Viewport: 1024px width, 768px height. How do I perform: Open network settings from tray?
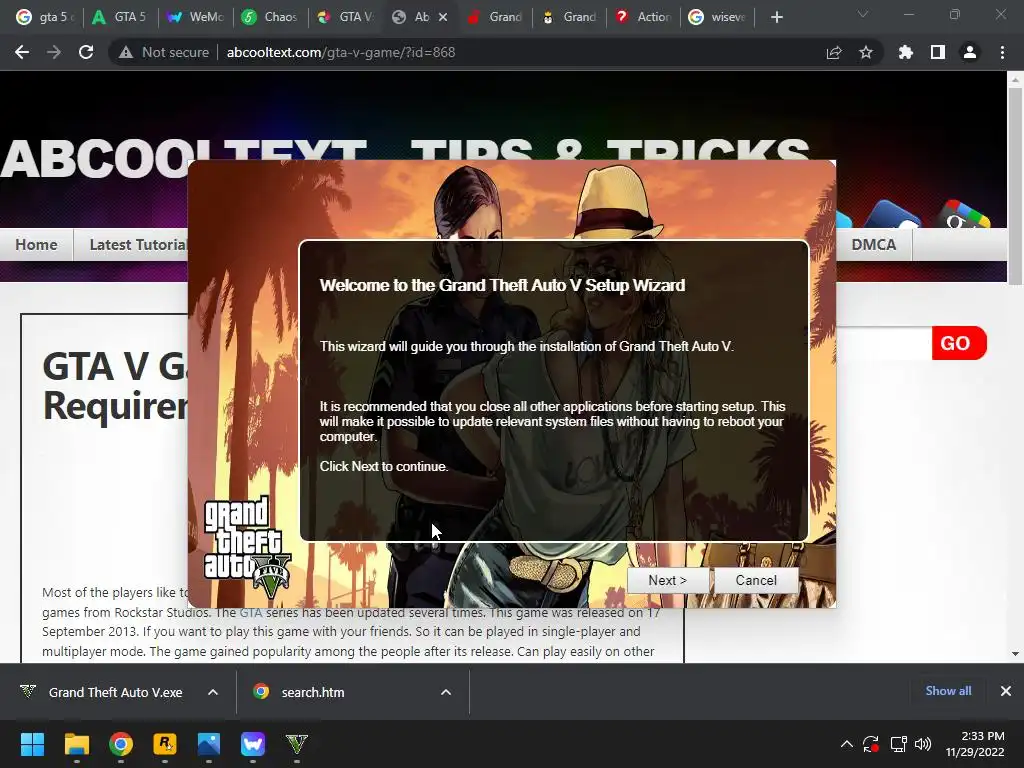tap(899, 744)
